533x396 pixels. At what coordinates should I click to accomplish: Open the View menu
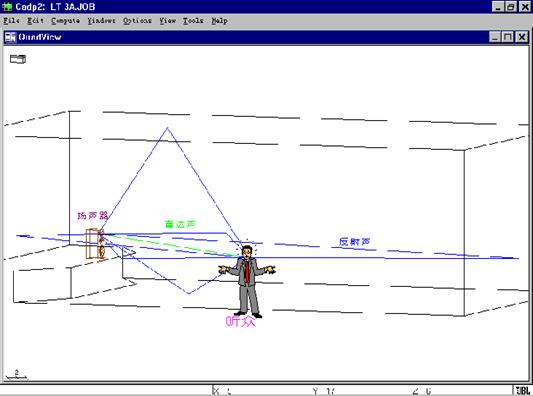168,21
